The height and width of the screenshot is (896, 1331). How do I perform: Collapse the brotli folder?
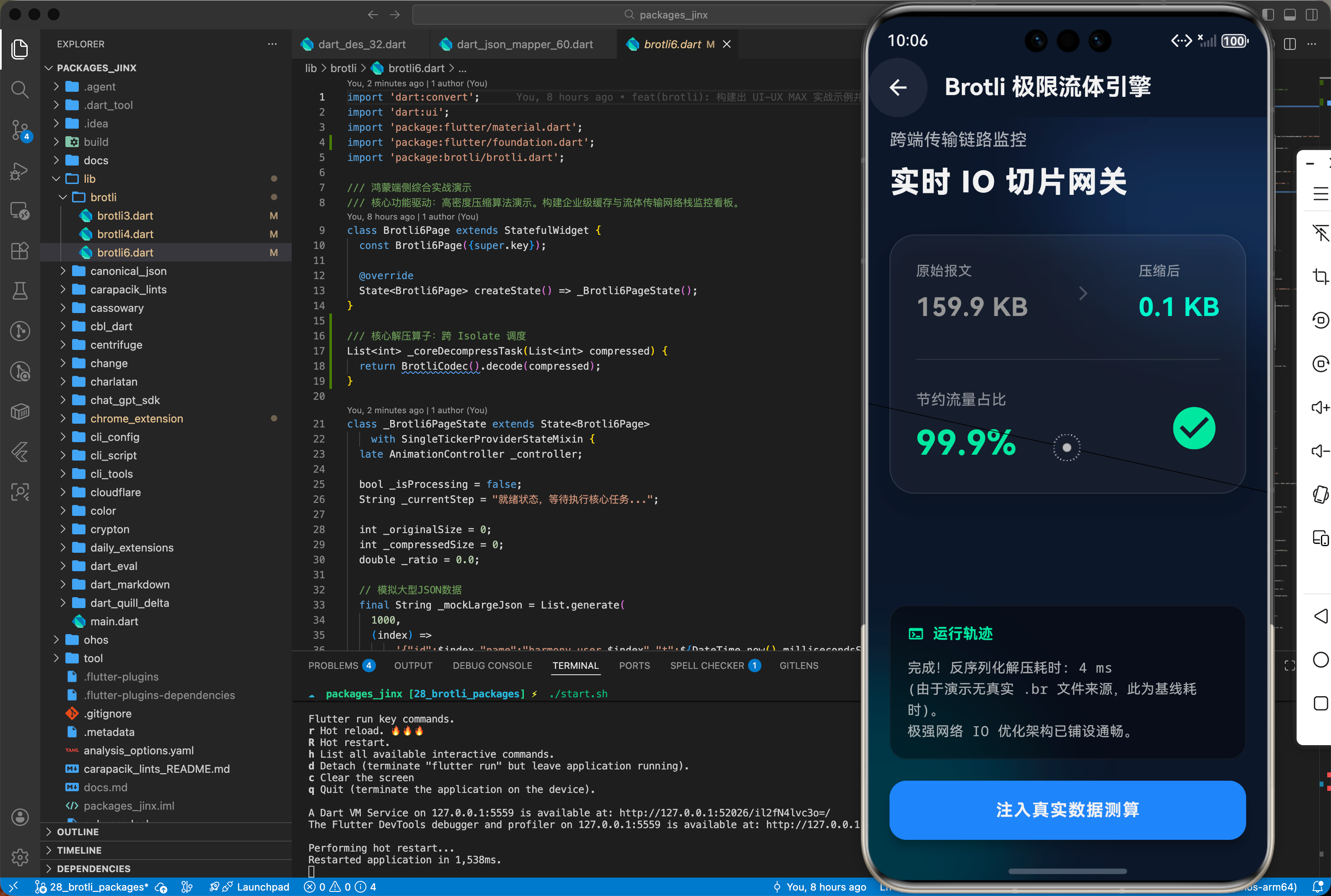pos(166,197)
